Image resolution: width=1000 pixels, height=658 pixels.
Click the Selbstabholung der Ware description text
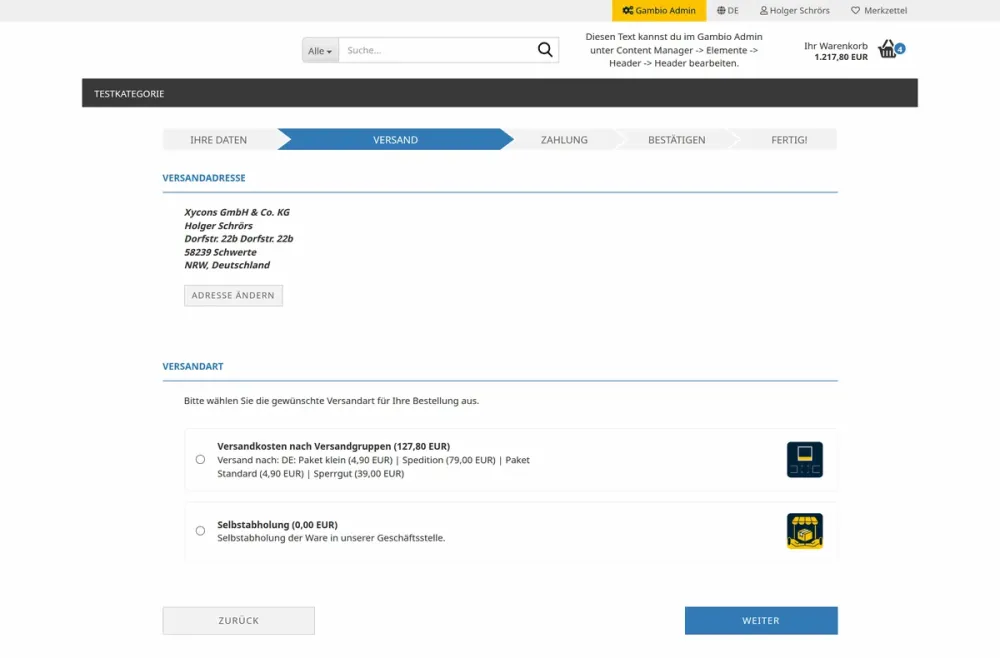click(331, 538)
